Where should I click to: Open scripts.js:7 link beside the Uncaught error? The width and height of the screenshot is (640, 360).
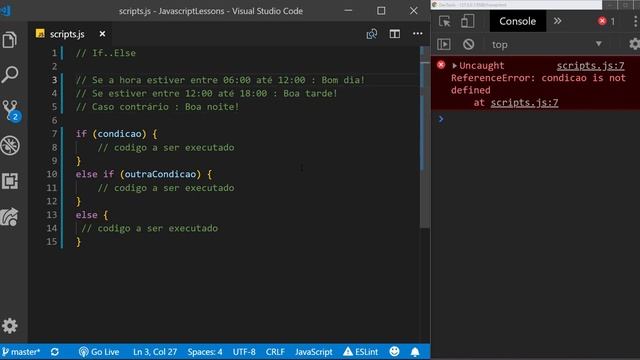click(590, 66)
